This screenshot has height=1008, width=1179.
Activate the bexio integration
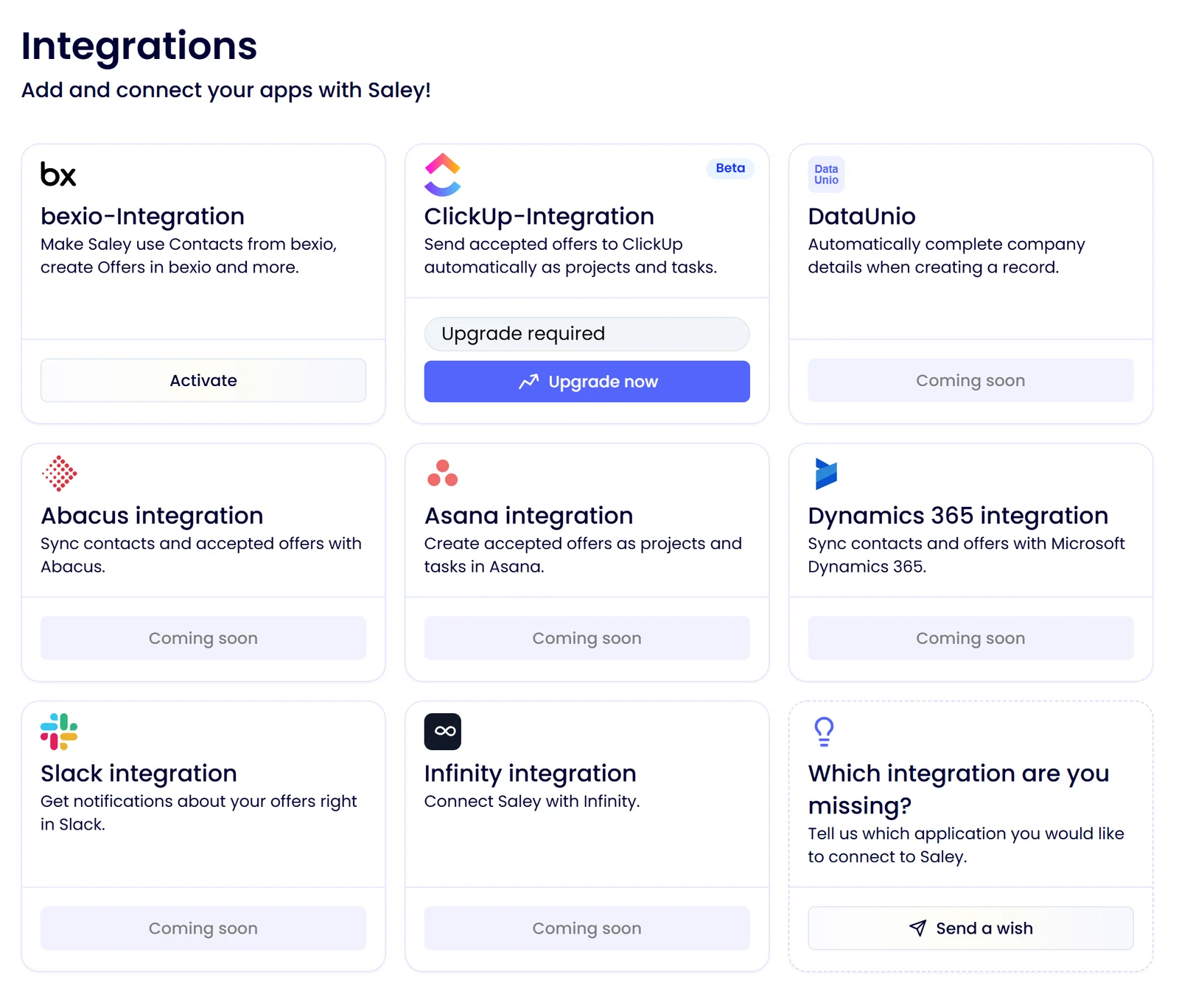click(203, 380)
